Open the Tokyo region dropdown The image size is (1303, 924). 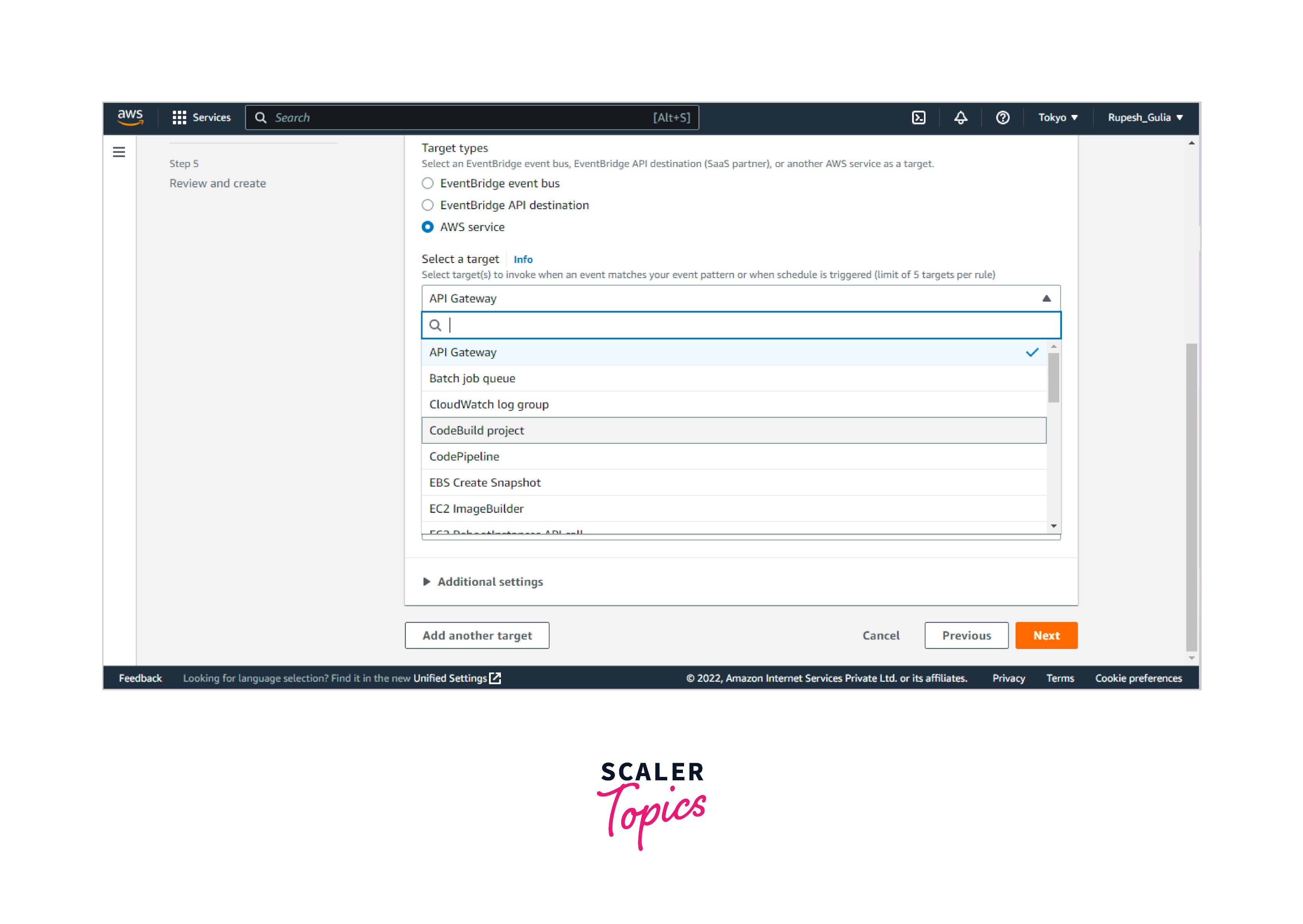pos(1058,117)
